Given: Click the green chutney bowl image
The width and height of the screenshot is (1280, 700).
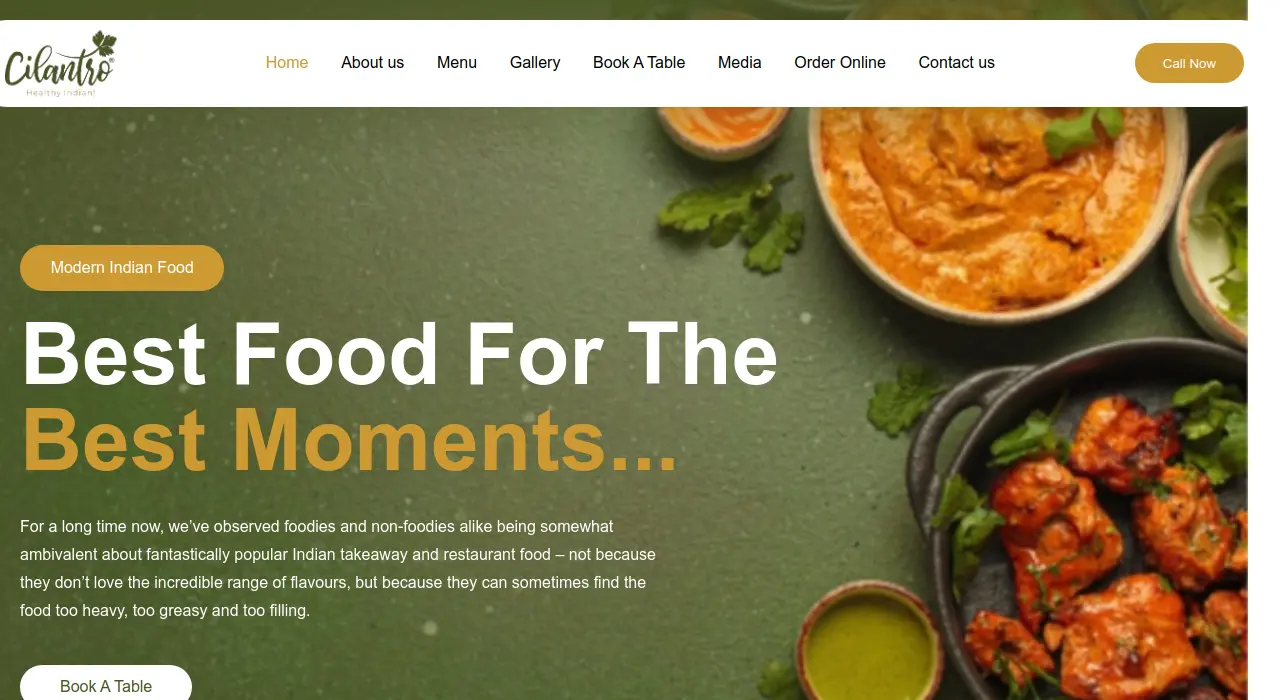Looking at the screenshot, I should click(868, 642).
